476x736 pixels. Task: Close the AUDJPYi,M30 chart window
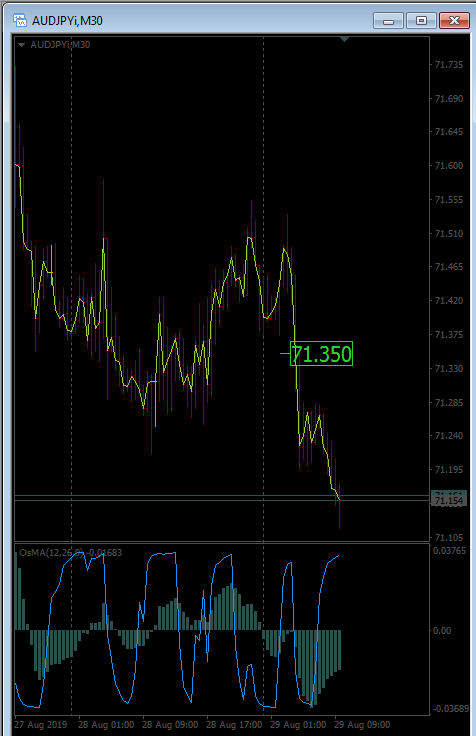(x=454, y=21)
